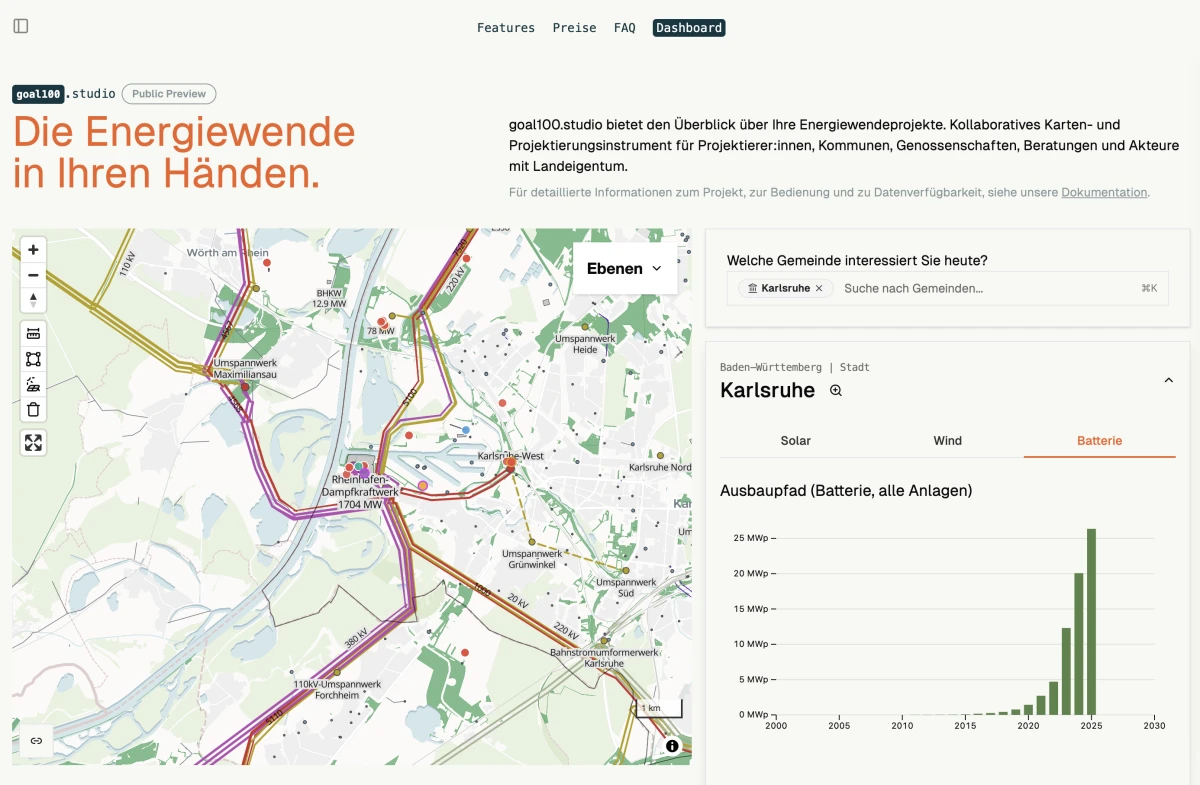The image size is (1200, 785).
Task: Click the link icon below the map
Action: coord(36,741)
